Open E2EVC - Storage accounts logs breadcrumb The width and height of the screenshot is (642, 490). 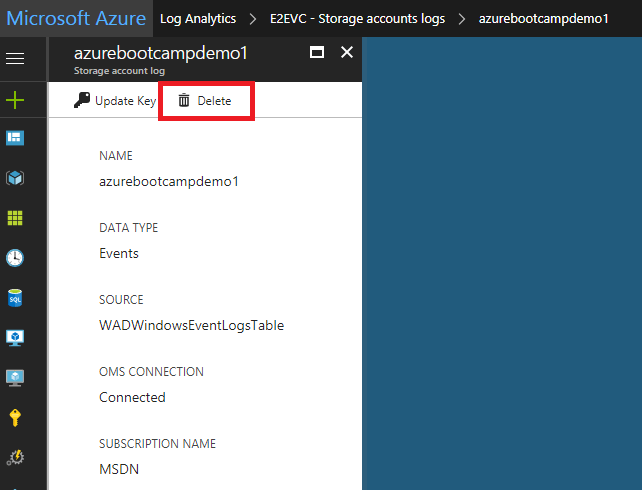(357, 19)
